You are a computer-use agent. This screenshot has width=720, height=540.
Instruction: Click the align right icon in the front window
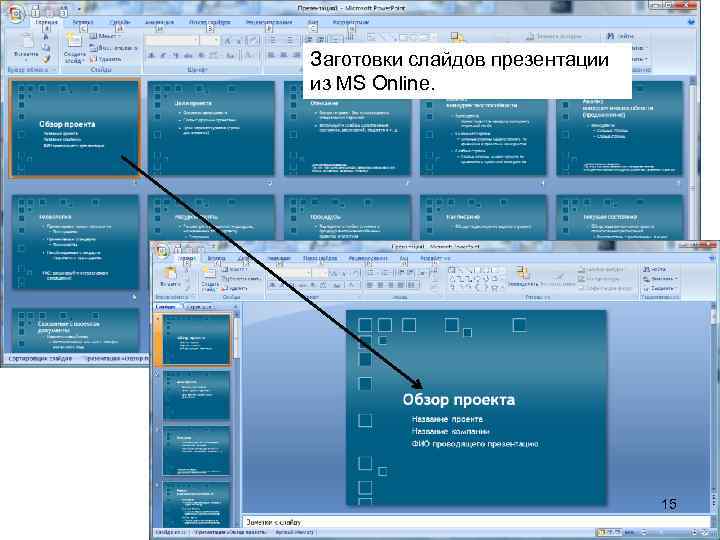390,285
